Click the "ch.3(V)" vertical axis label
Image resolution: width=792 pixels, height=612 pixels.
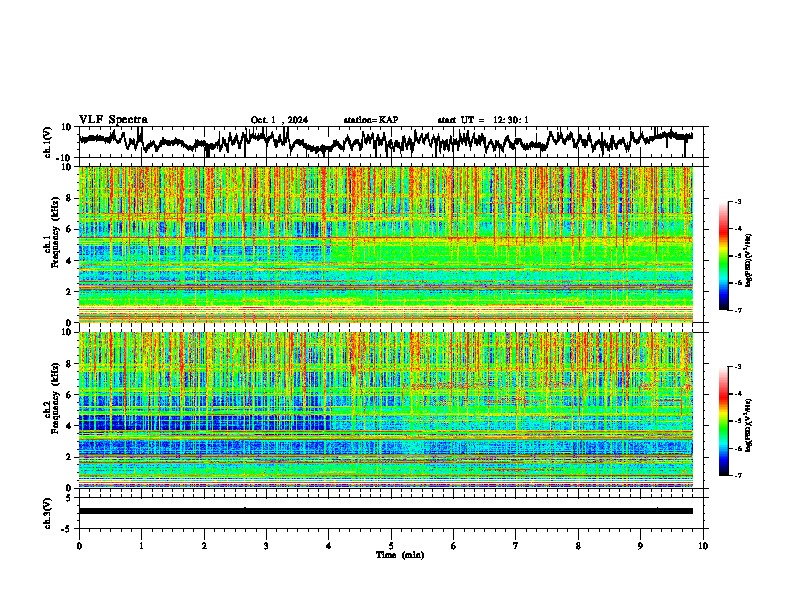point(48,514)
